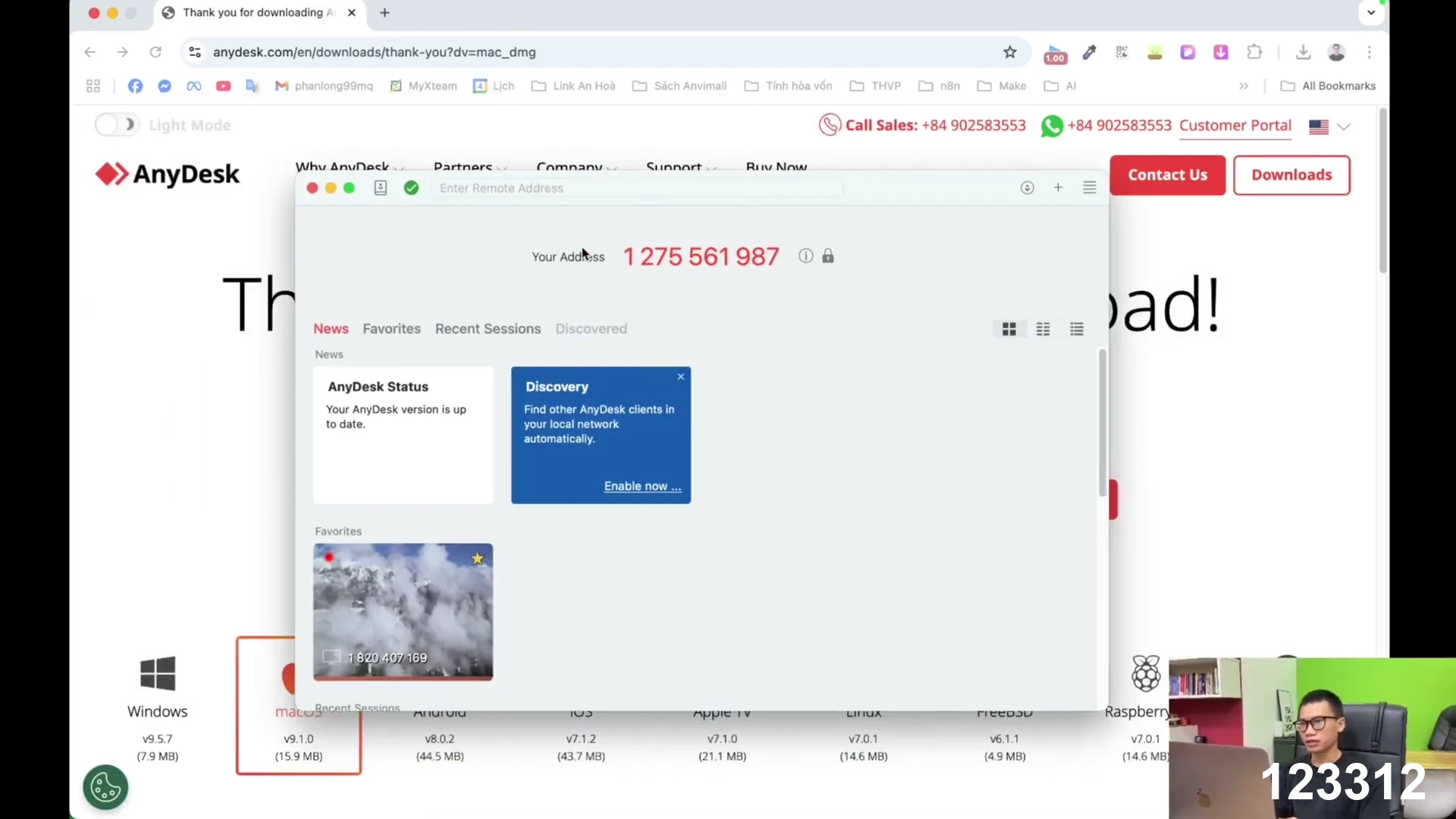Select the list view layout

click(1077, 329)
